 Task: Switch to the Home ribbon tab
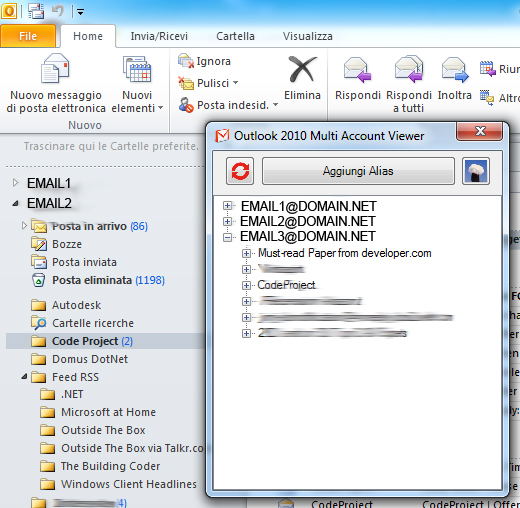coord(88,36)
